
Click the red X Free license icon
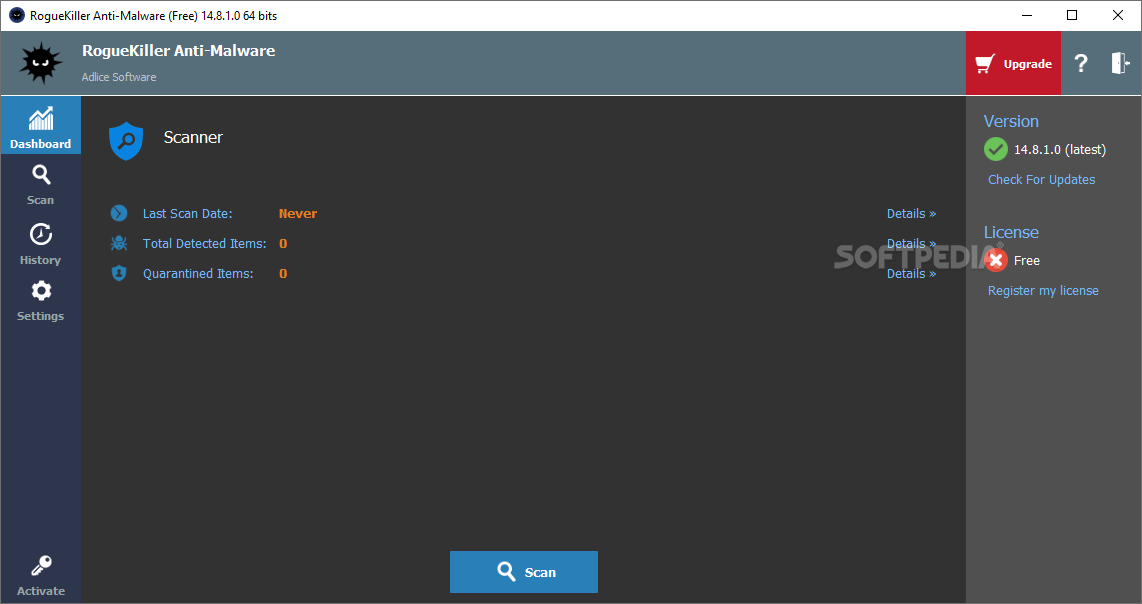(996, 260)
